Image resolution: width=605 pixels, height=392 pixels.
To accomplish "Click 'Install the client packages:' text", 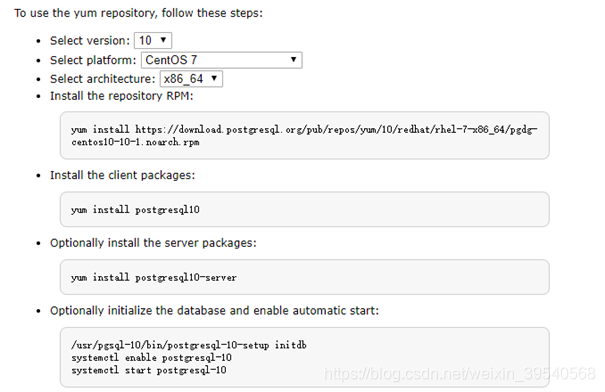I will (122, 175).
